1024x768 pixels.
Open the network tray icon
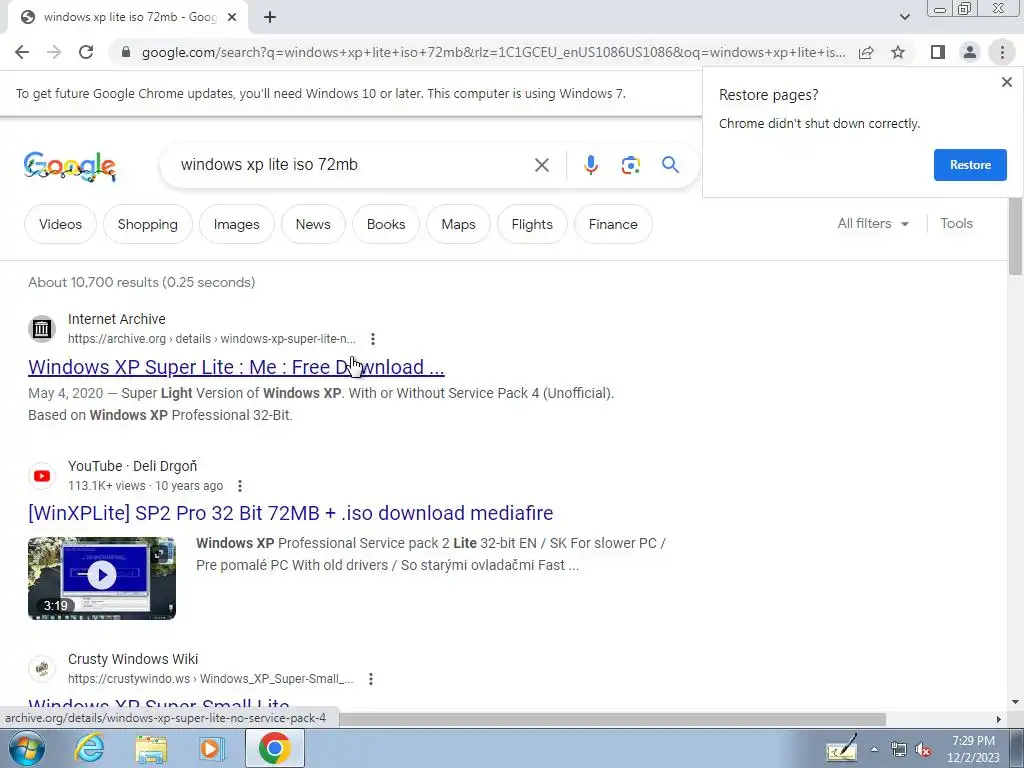tap(899, 750)
